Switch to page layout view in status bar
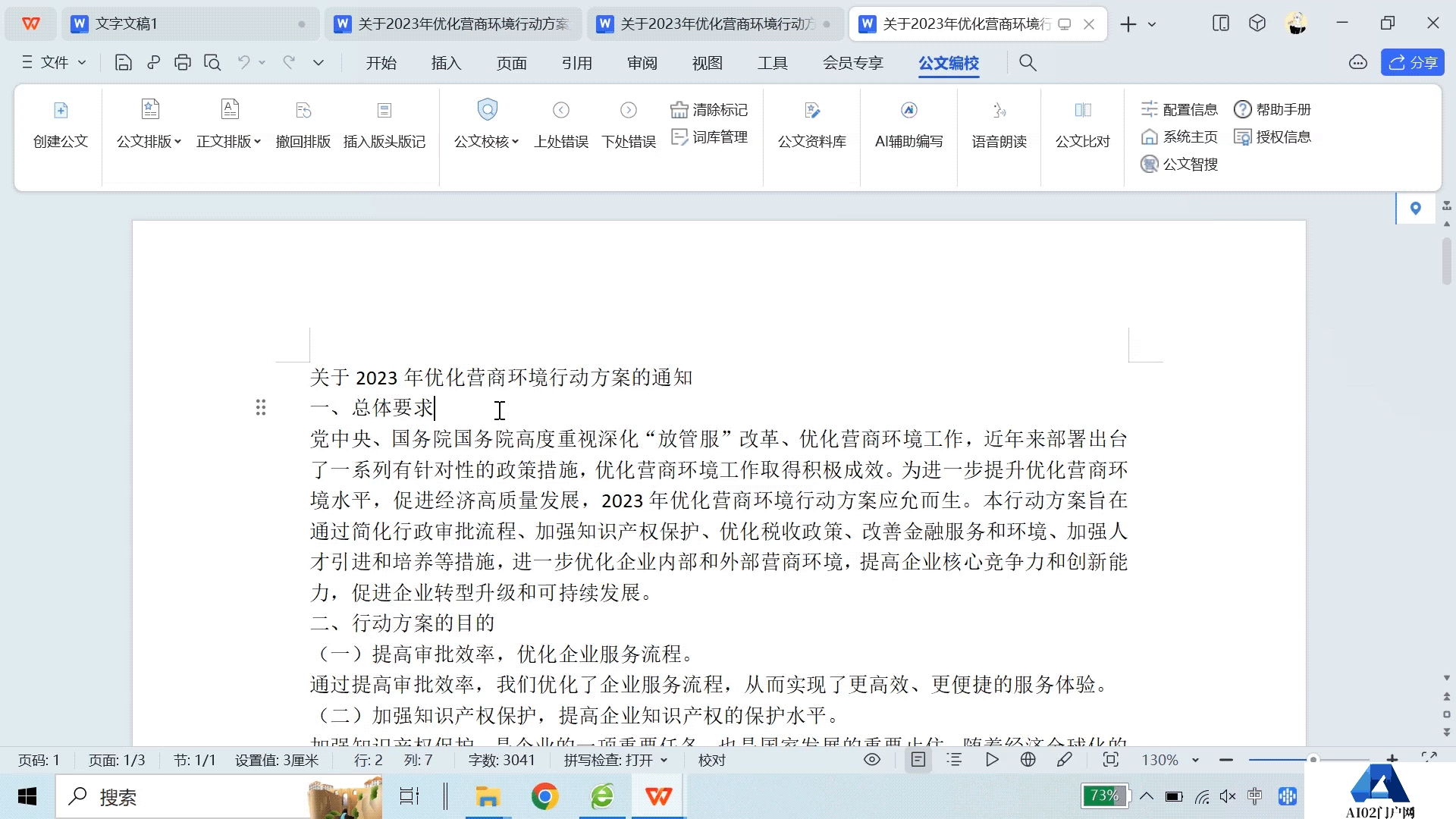 click(x=918, y=760)
